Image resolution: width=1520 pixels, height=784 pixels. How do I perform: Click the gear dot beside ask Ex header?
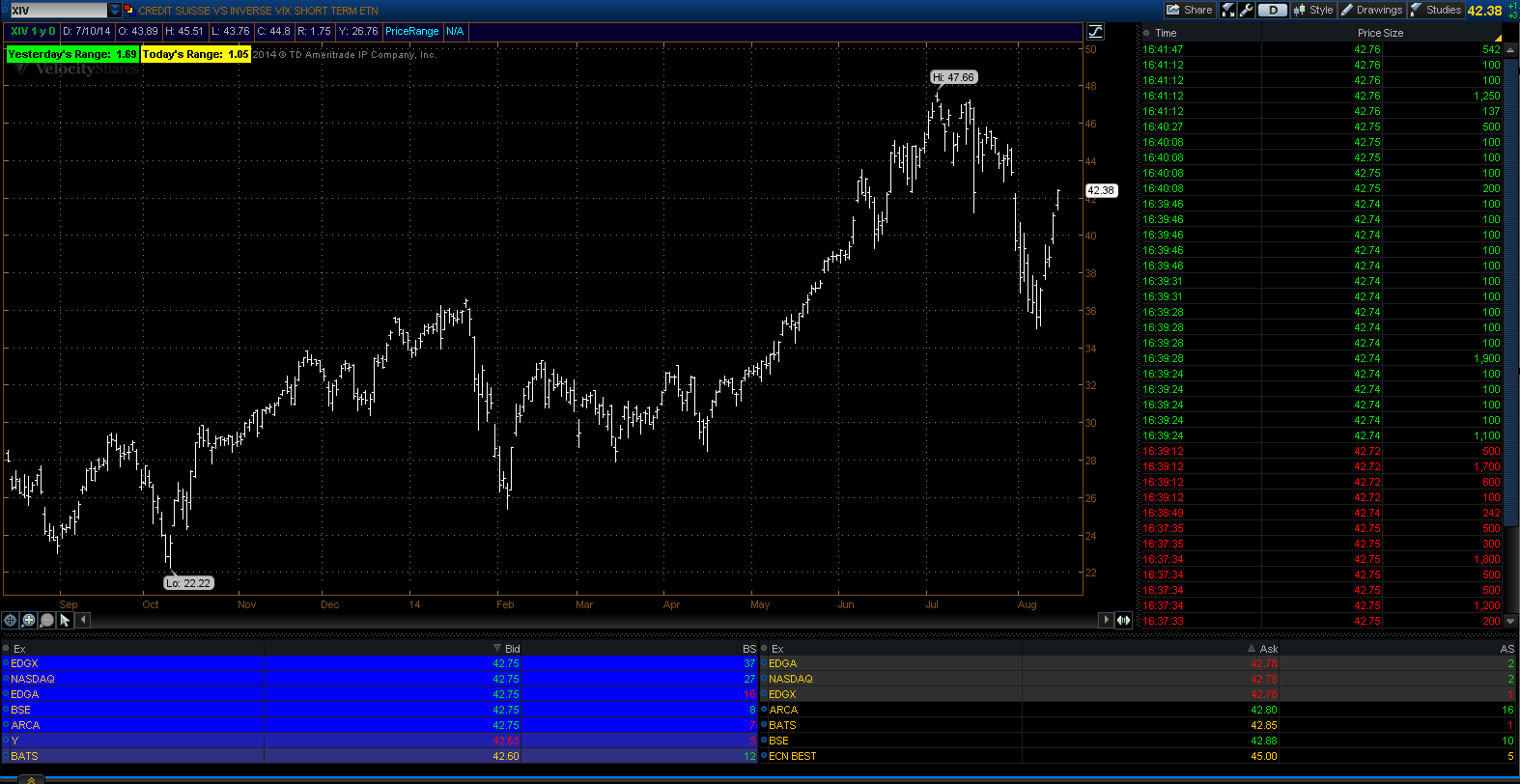point(764,649)
